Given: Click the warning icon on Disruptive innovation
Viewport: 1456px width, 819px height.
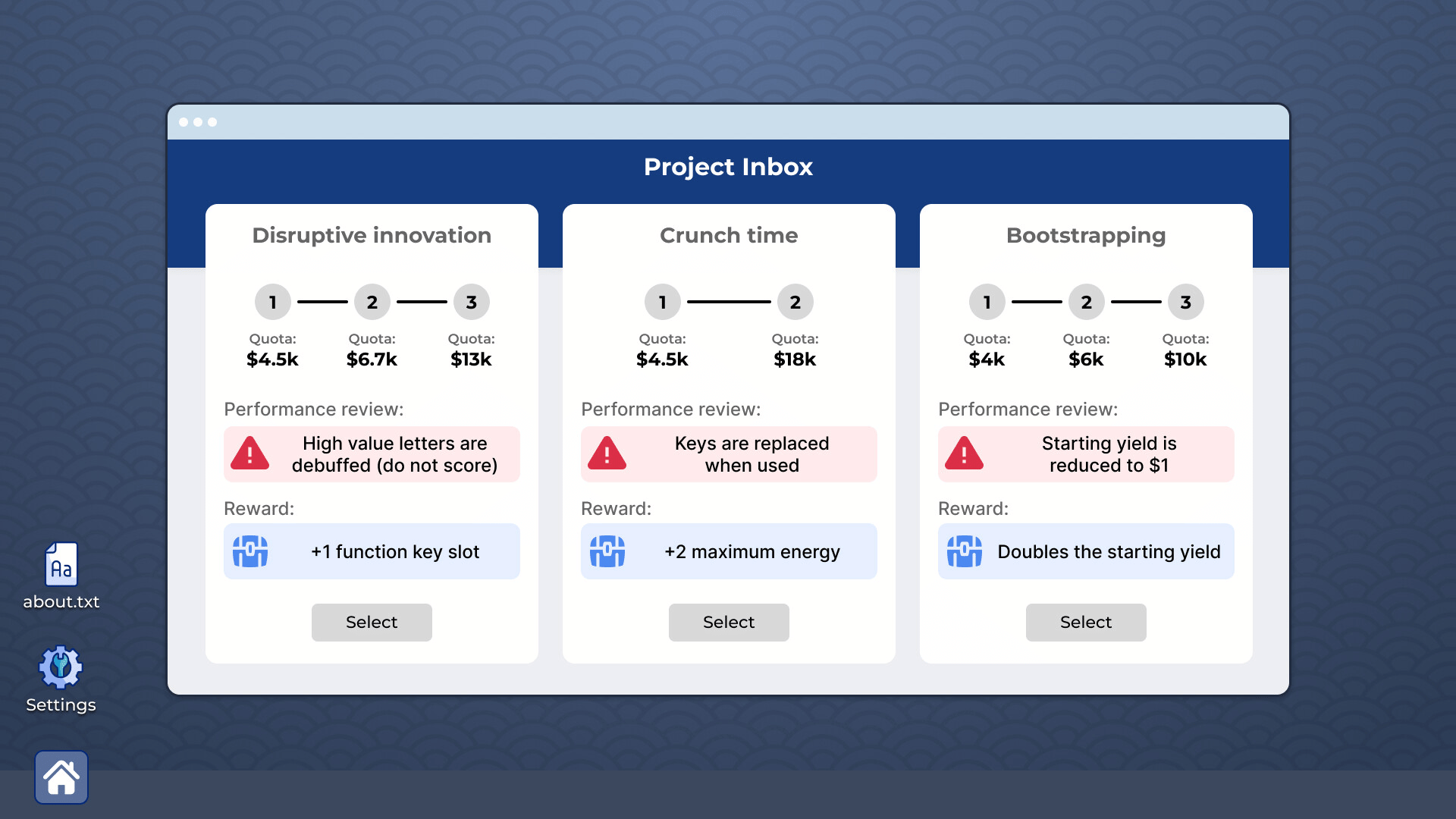Looking at the screenshot, I should pos(249,453).
